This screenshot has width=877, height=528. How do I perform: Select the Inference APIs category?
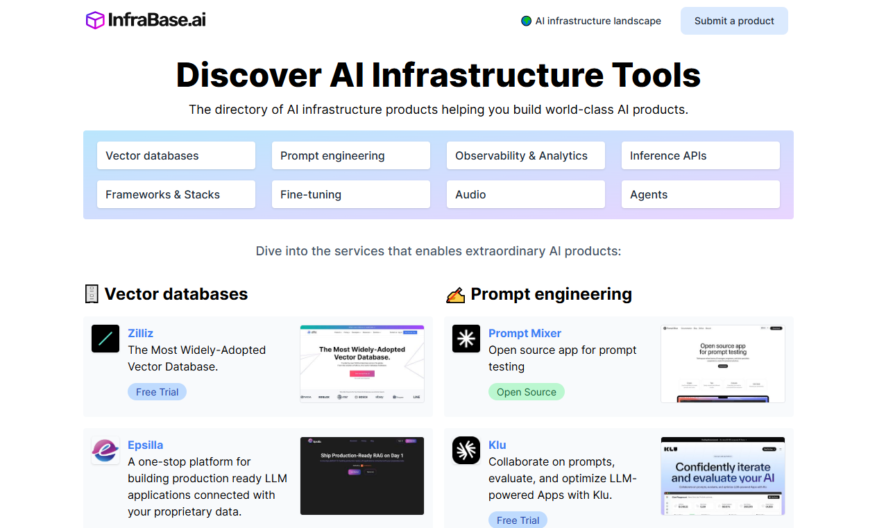[x=700, y=155]
